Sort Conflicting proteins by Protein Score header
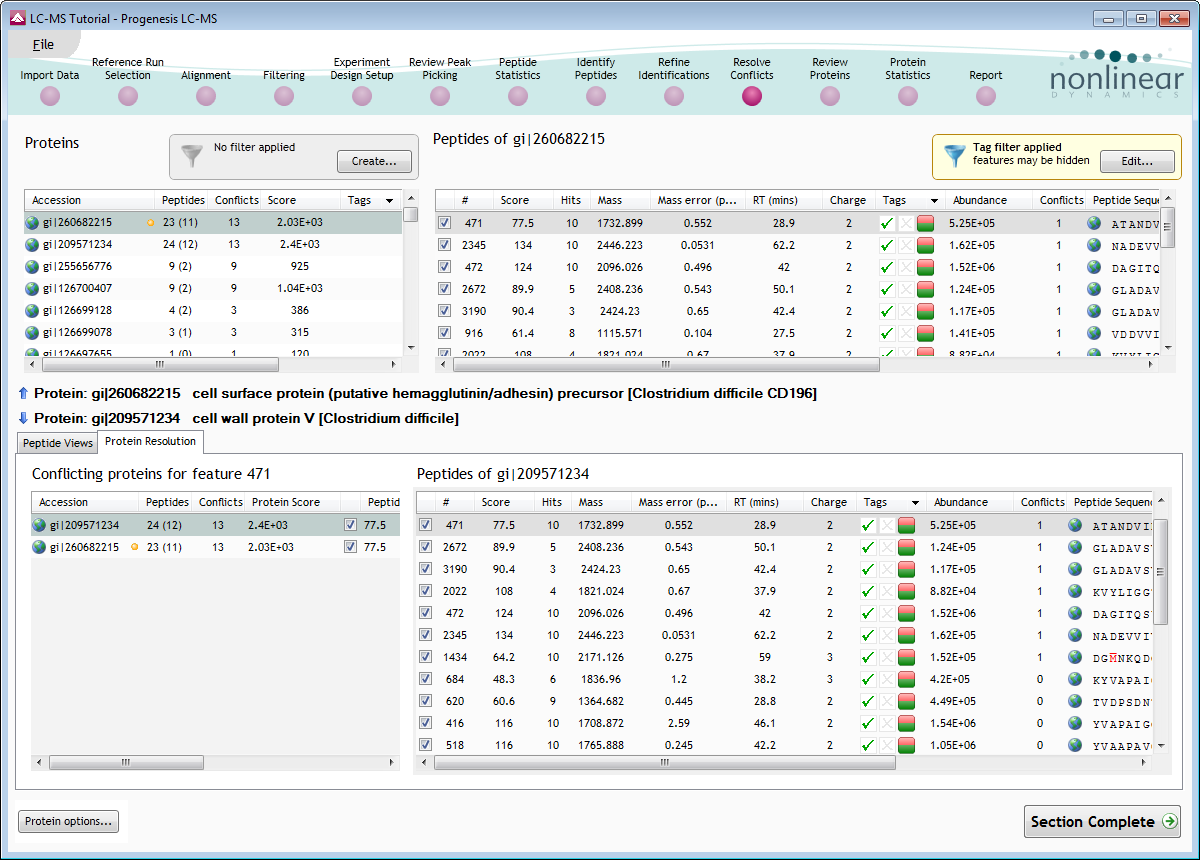This screenshot has width=1200, height=860. point(292,503)
